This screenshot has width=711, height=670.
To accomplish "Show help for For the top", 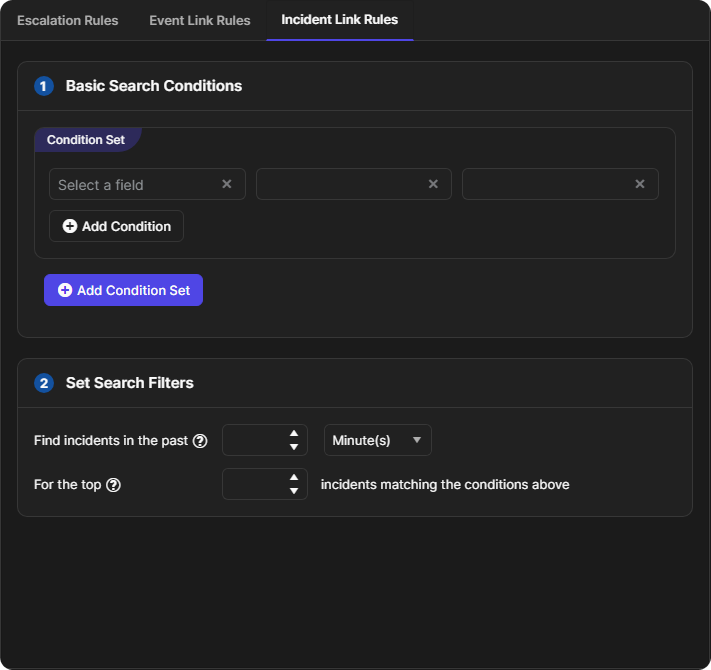I will click(x=113, y=485).
